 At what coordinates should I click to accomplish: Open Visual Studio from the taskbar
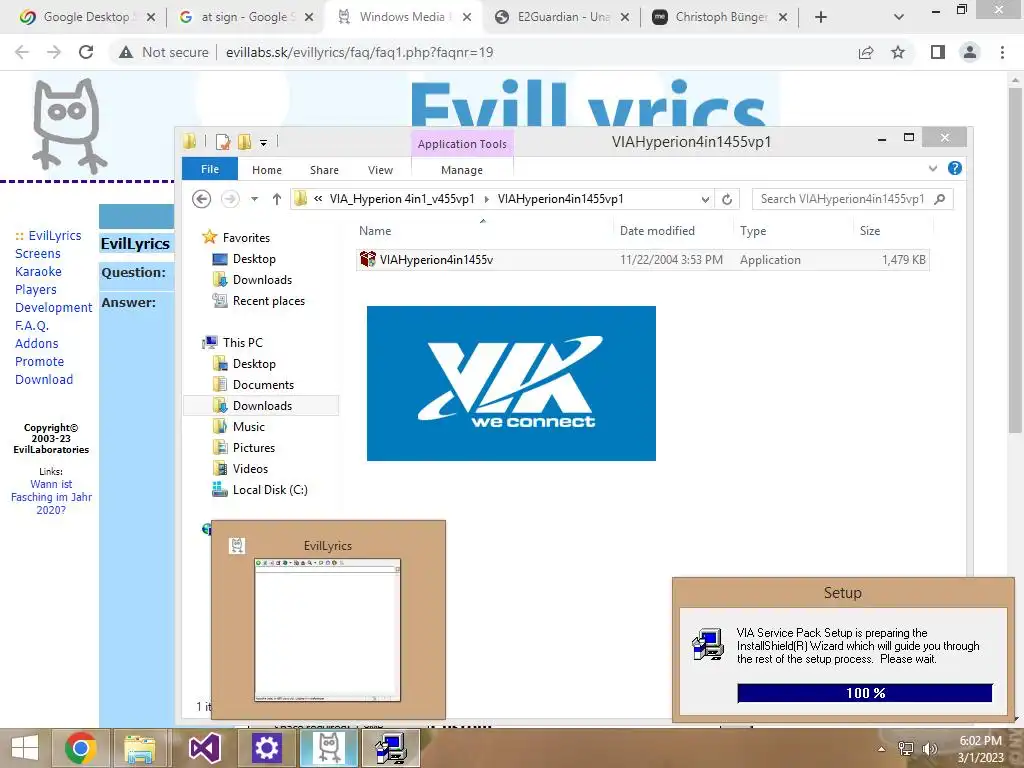click(x=204, y=748)
